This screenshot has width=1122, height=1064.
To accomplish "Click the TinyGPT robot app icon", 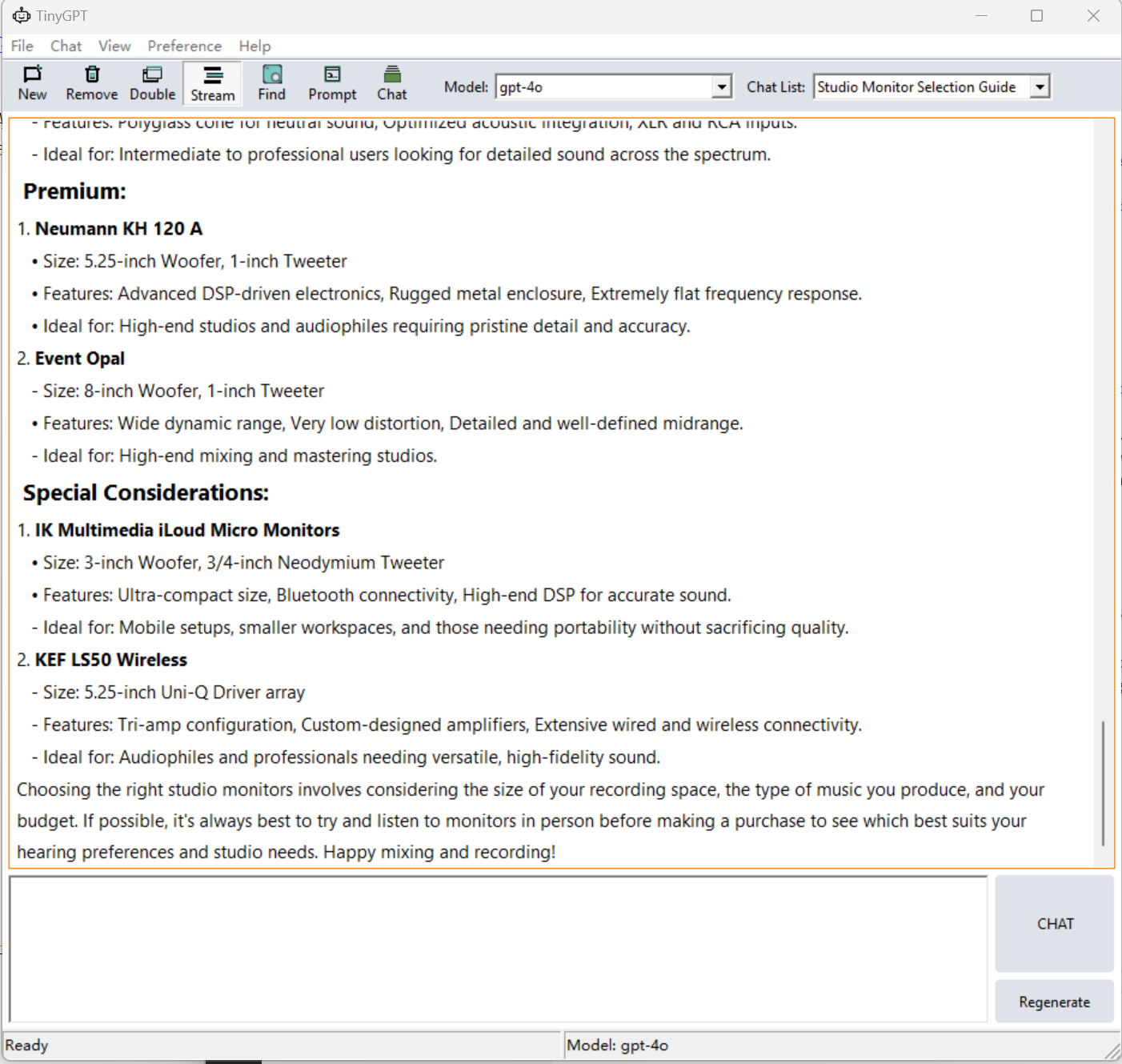I will point(22,15).
